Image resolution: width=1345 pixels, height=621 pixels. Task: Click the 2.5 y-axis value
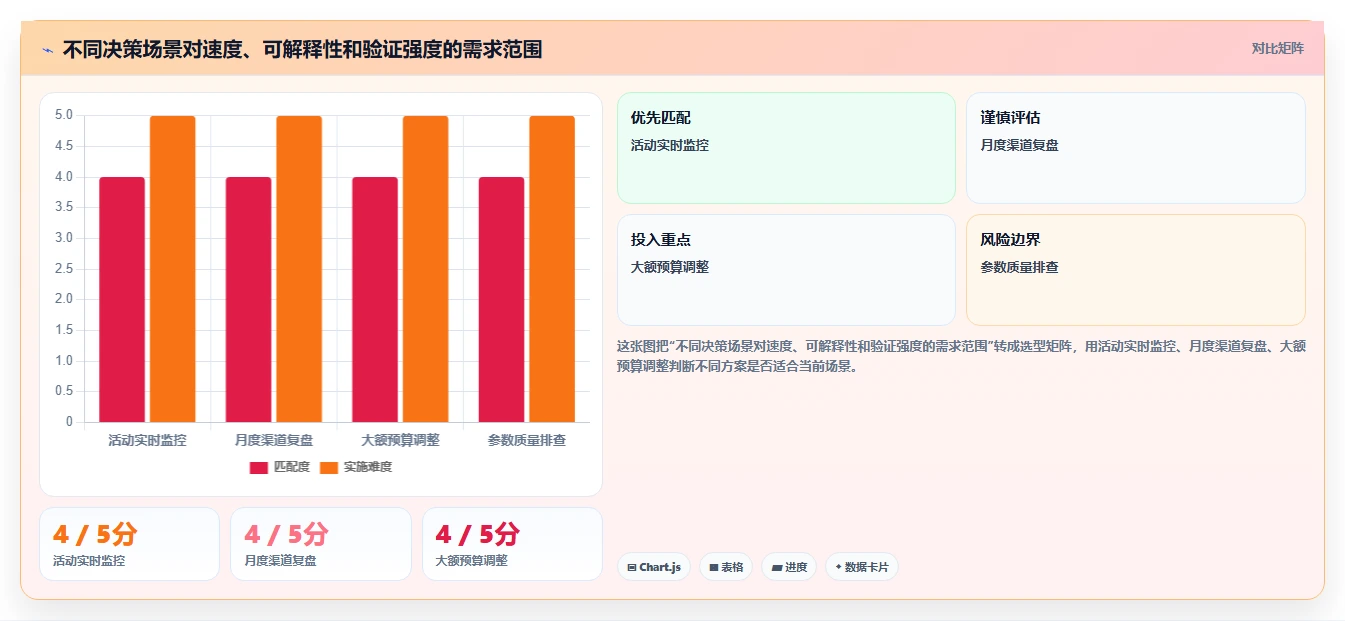64,269
